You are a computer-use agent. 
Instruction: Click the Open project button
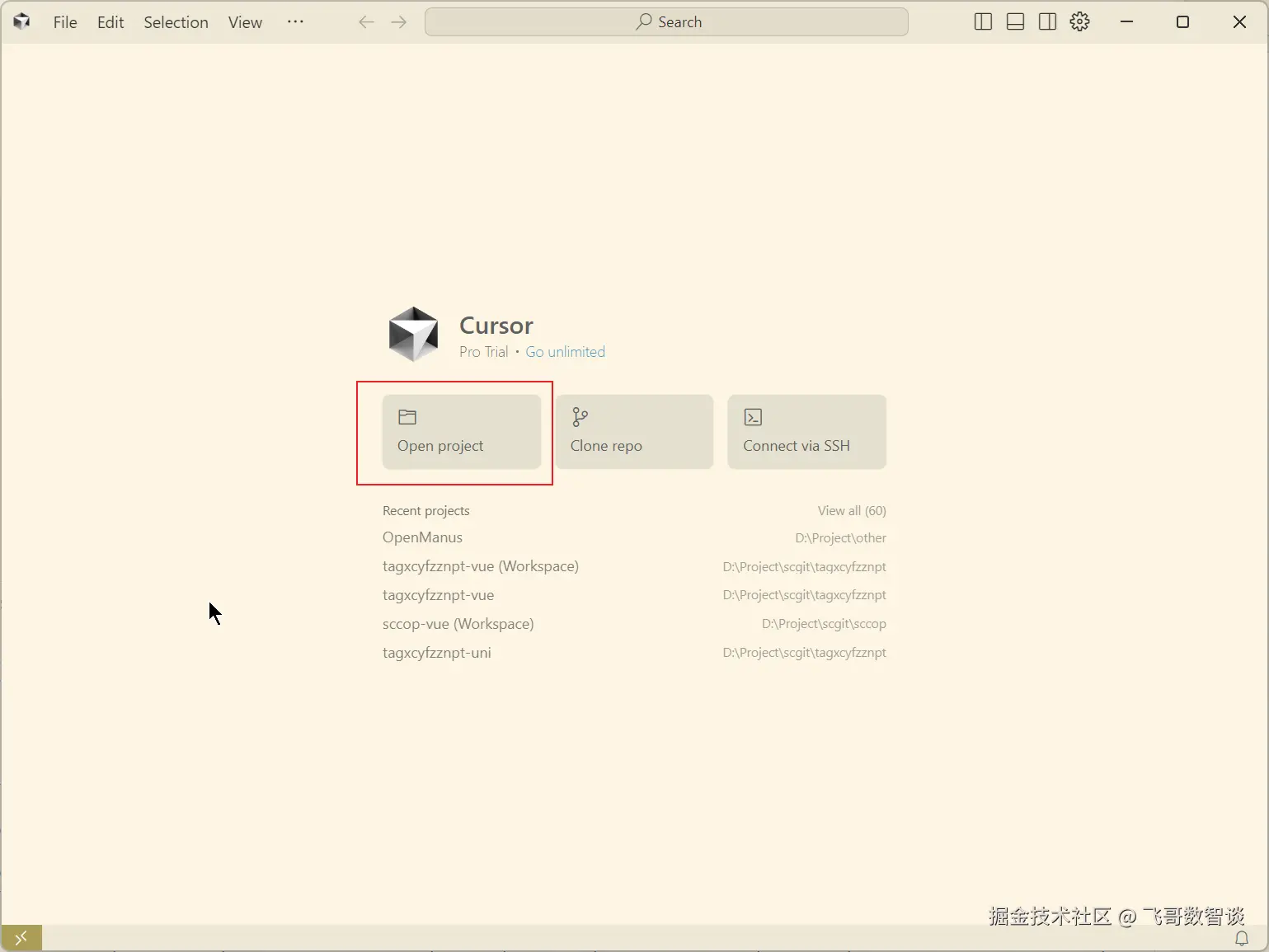462,432
